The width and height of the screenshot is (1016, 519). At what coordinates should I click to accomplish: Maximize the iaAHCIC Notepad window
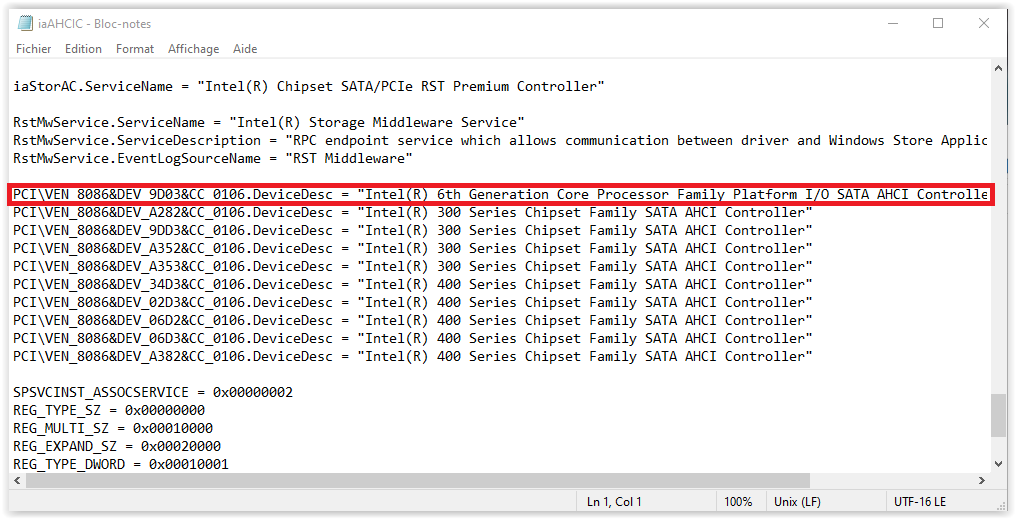pos(938,23)
